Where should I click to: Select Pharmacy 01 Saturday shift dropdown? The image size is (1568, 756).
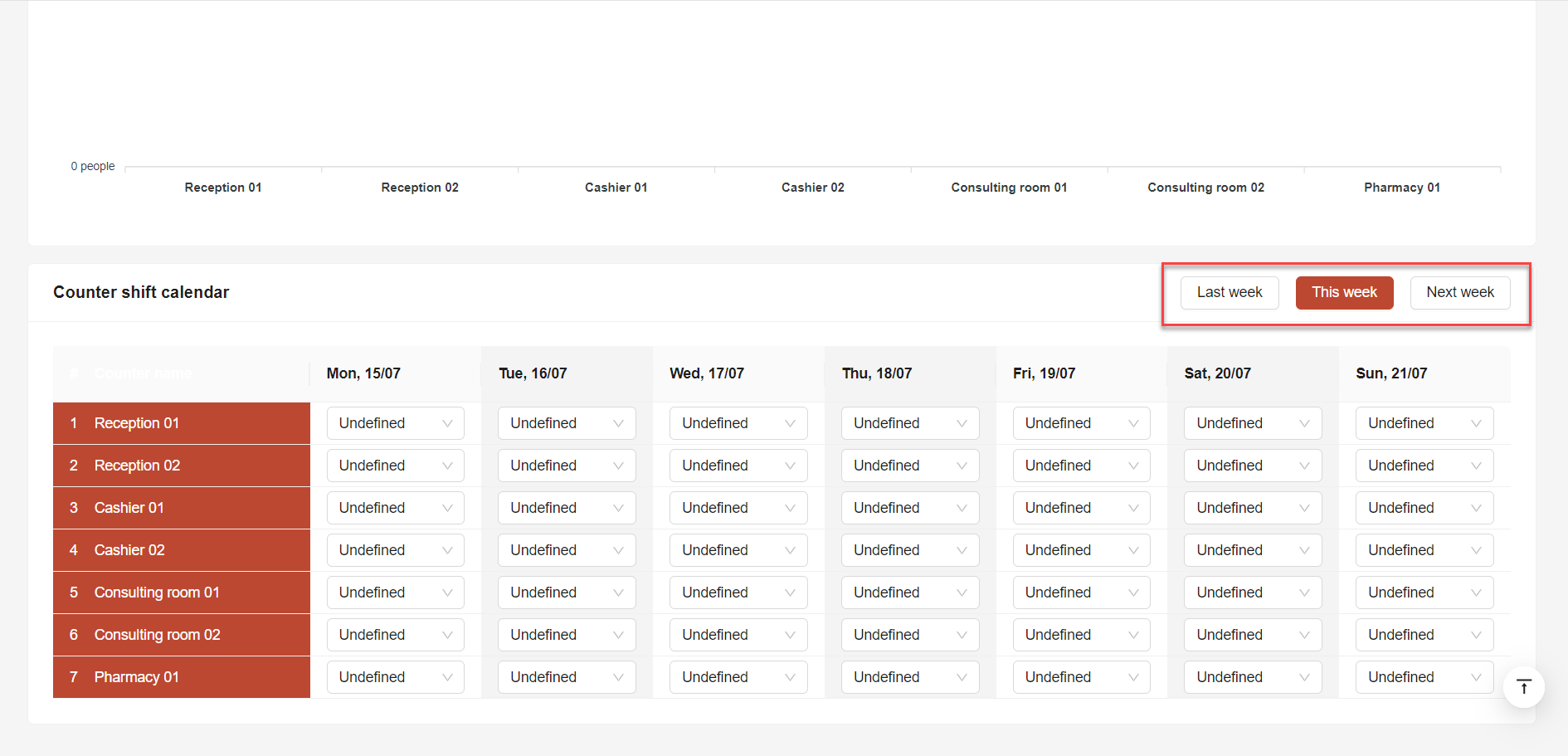pyautogui.click(x=1253, y=677)
